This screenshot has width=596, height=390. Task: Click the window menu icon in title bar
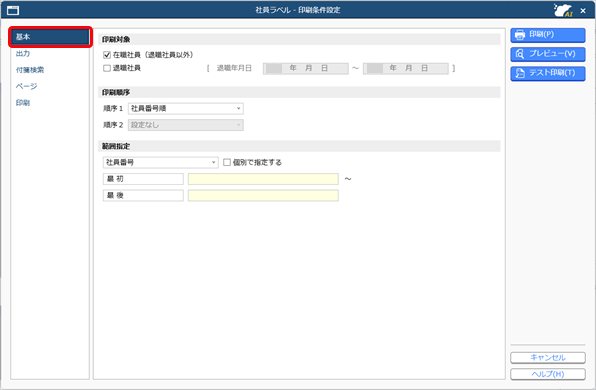(x=13, y=10)
